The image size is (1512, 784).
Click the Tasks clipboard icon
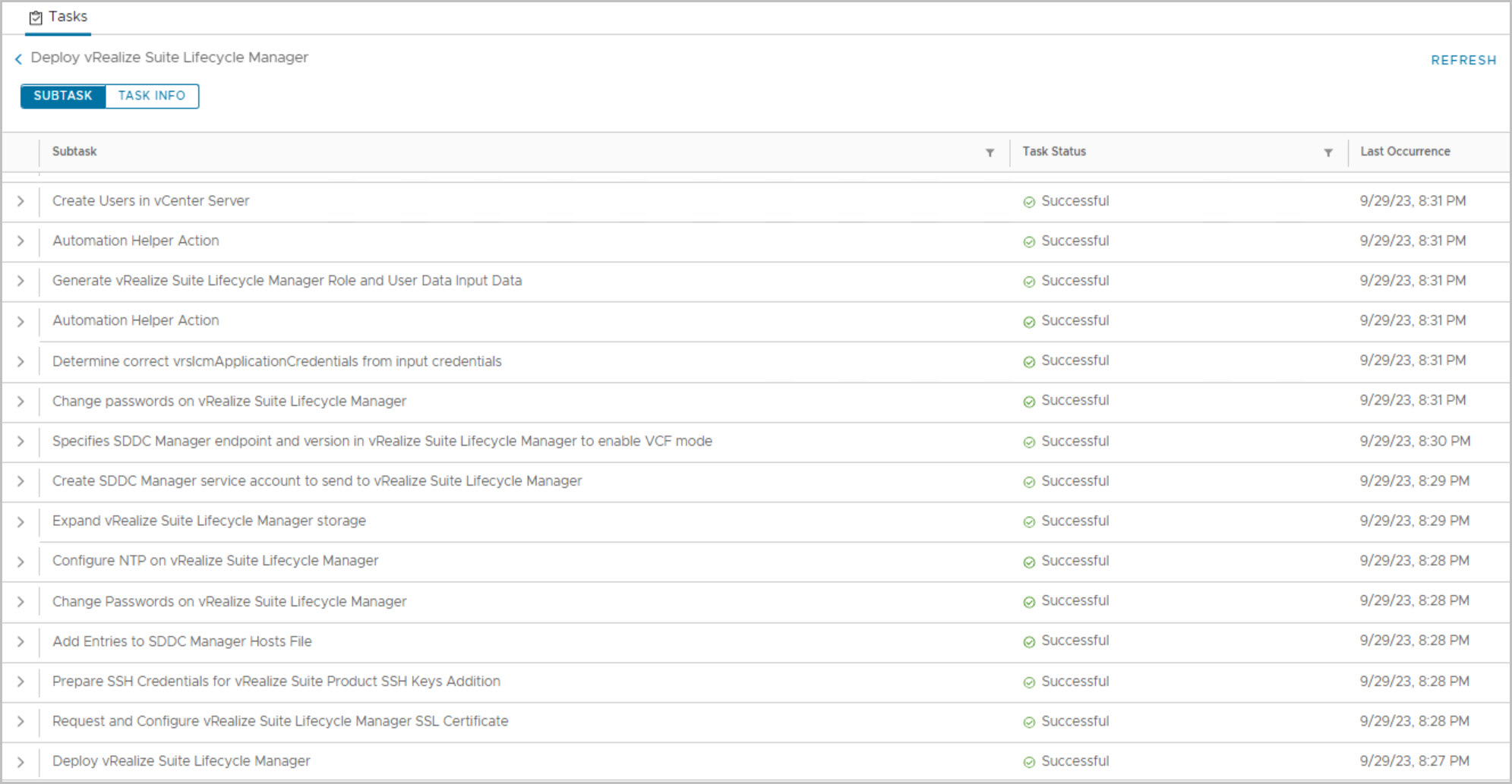point(36,17)
